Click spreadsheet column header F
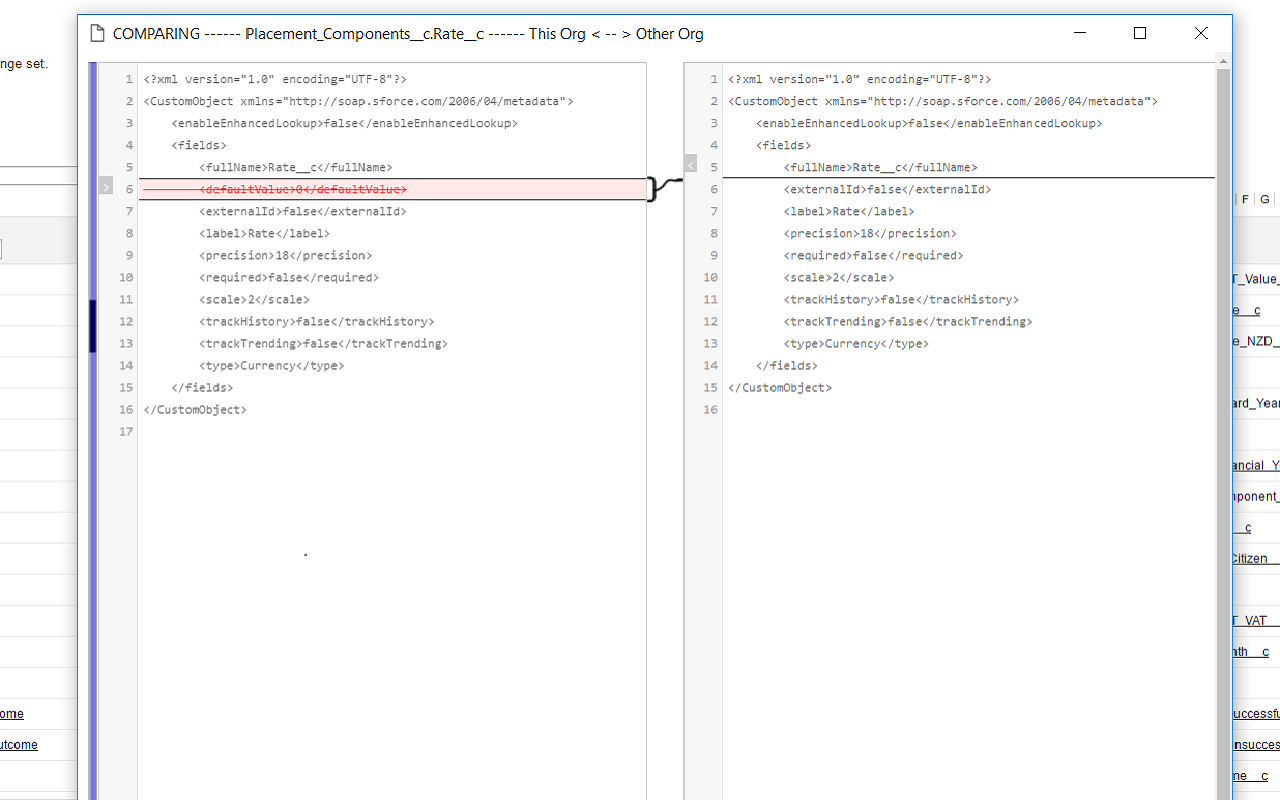 tap(1245, 199)
